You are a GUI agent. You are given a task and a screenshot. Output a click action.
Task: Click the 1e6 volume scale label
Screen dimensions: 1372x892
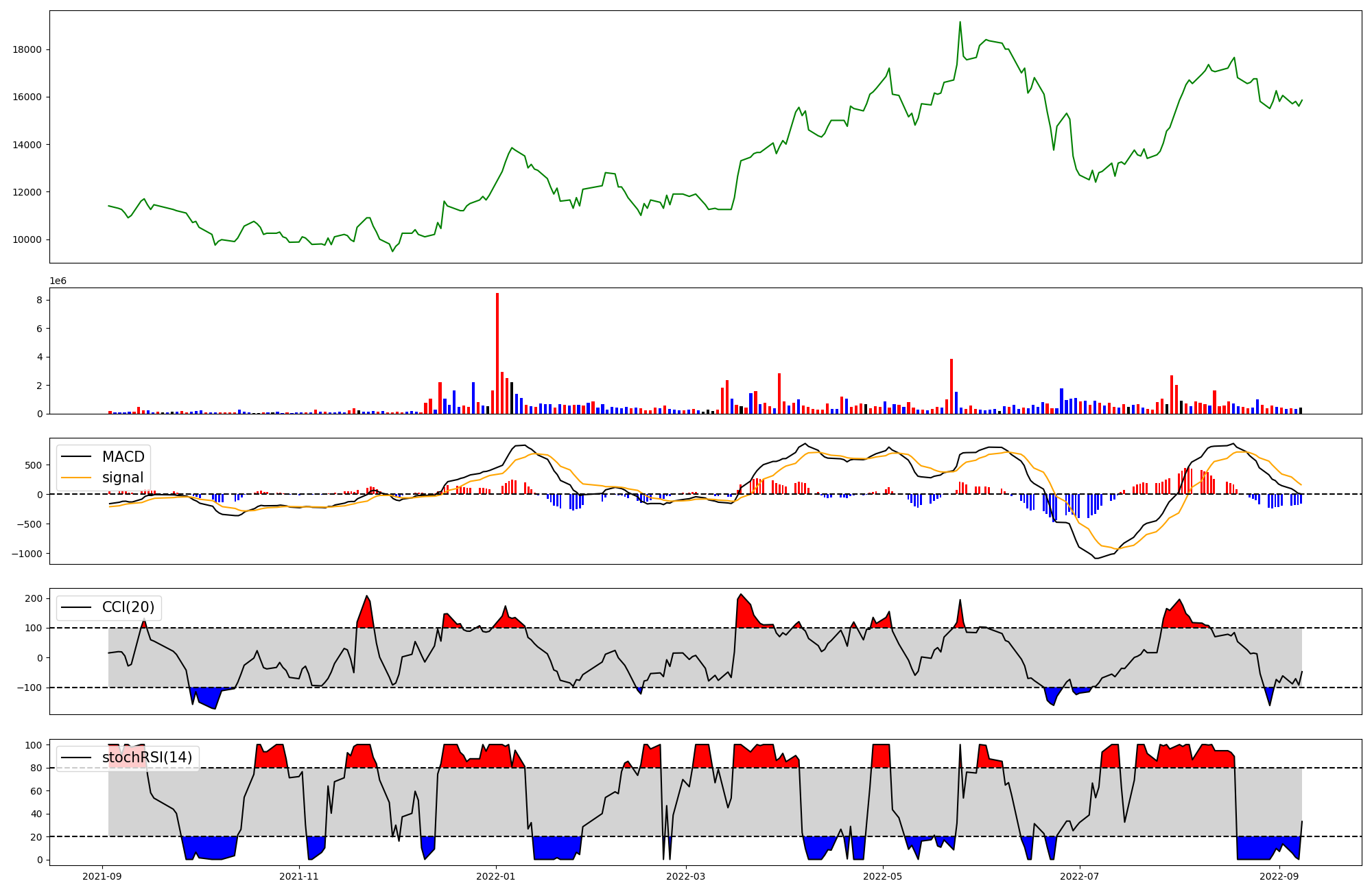point(58,281)
